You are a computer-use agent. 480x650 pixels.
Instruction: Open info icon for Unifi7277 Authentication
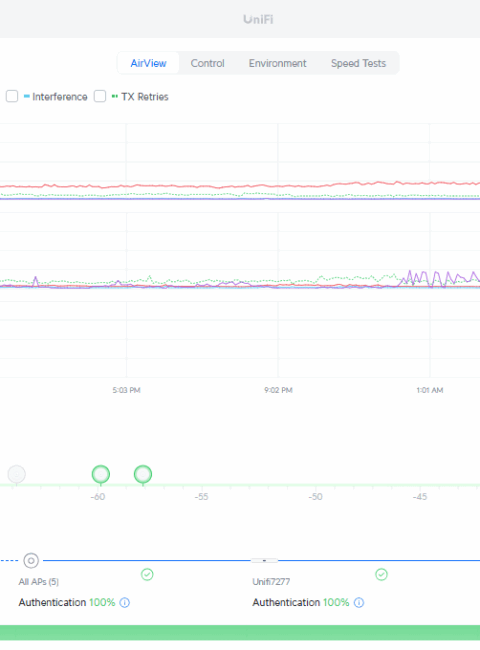[x=359, y=602]
